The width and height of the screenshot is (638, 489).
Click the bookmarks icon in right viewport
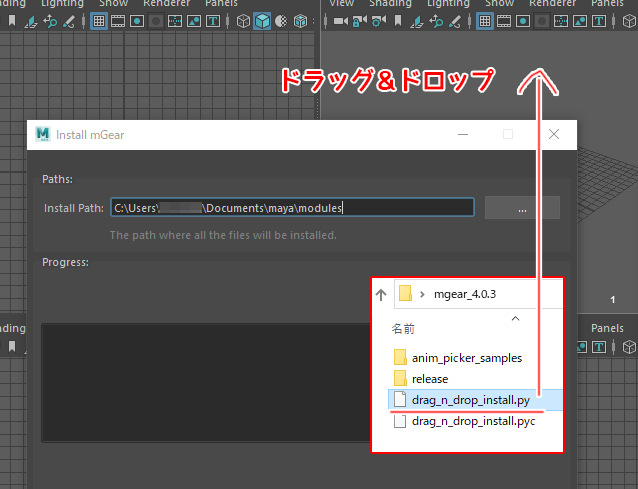click(x=398, y=21)
